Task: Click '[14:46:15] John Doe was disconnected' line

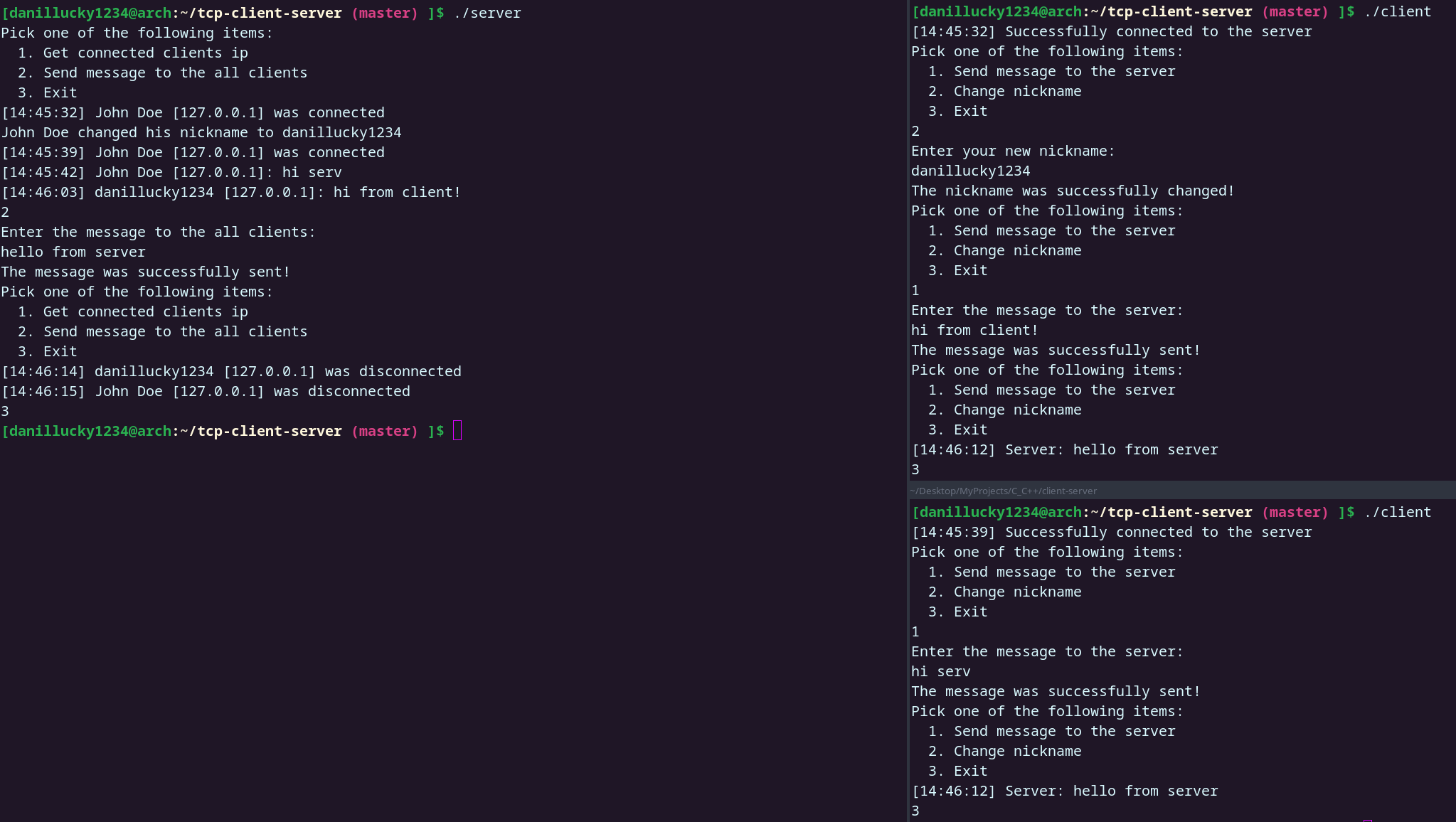Action: 206,391
